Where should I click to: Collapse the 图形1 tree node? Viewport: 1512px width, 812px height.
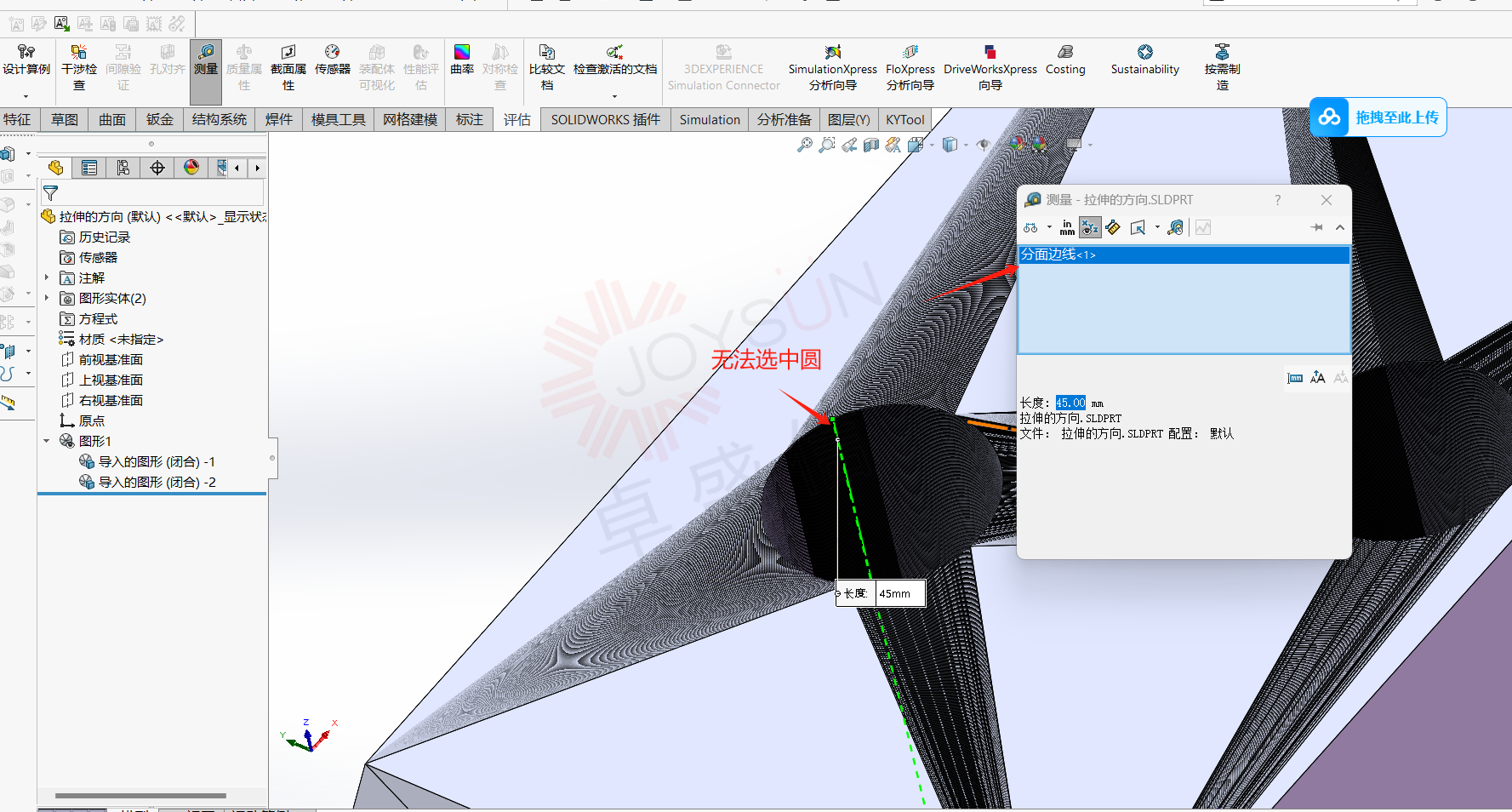click(x=47, y=441)
